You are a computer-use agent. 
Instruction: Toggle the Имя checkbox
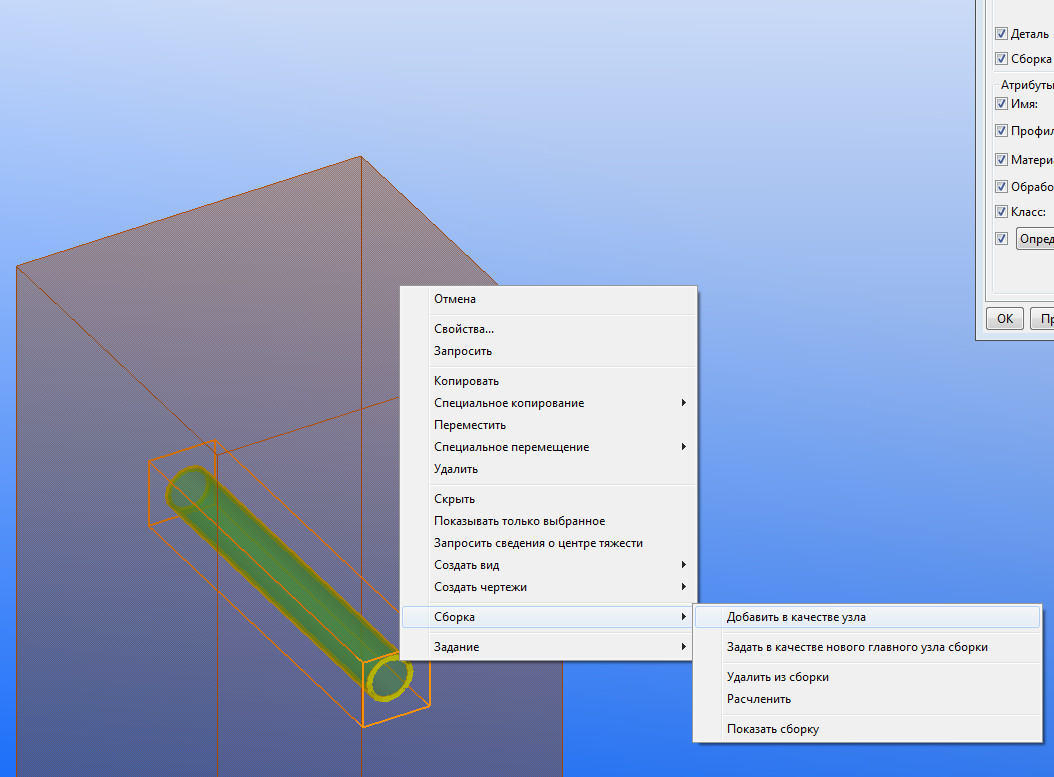coord(1001,104)
